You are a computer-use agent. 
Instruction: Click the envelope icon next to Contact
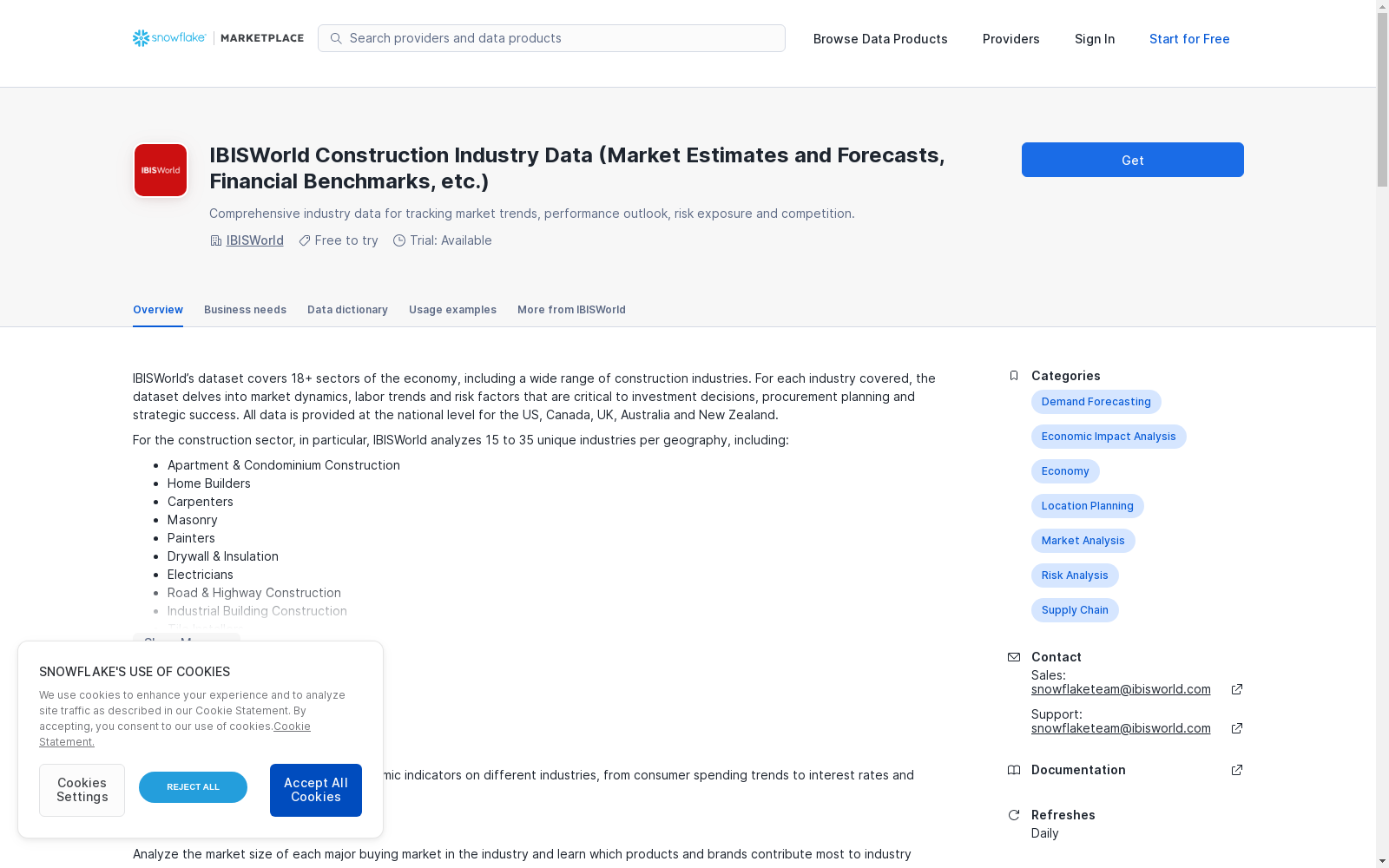click(1014, 657)
